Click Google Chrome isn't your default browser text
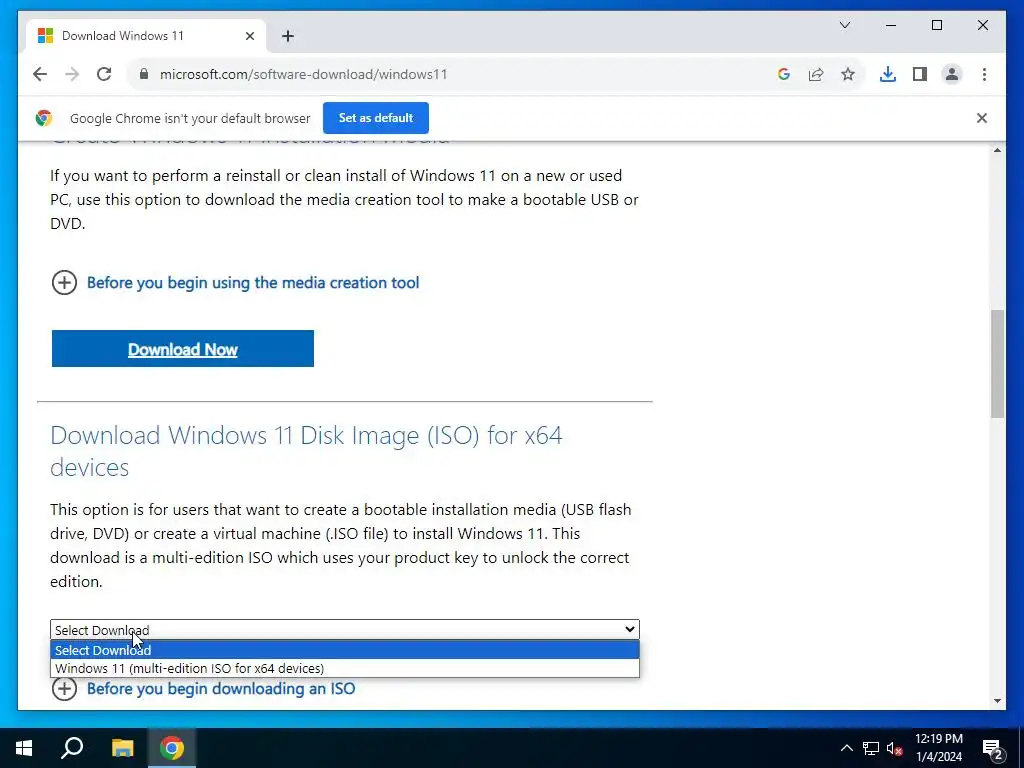The height and width of the screenshot is (768, 1024). [190, 118]
